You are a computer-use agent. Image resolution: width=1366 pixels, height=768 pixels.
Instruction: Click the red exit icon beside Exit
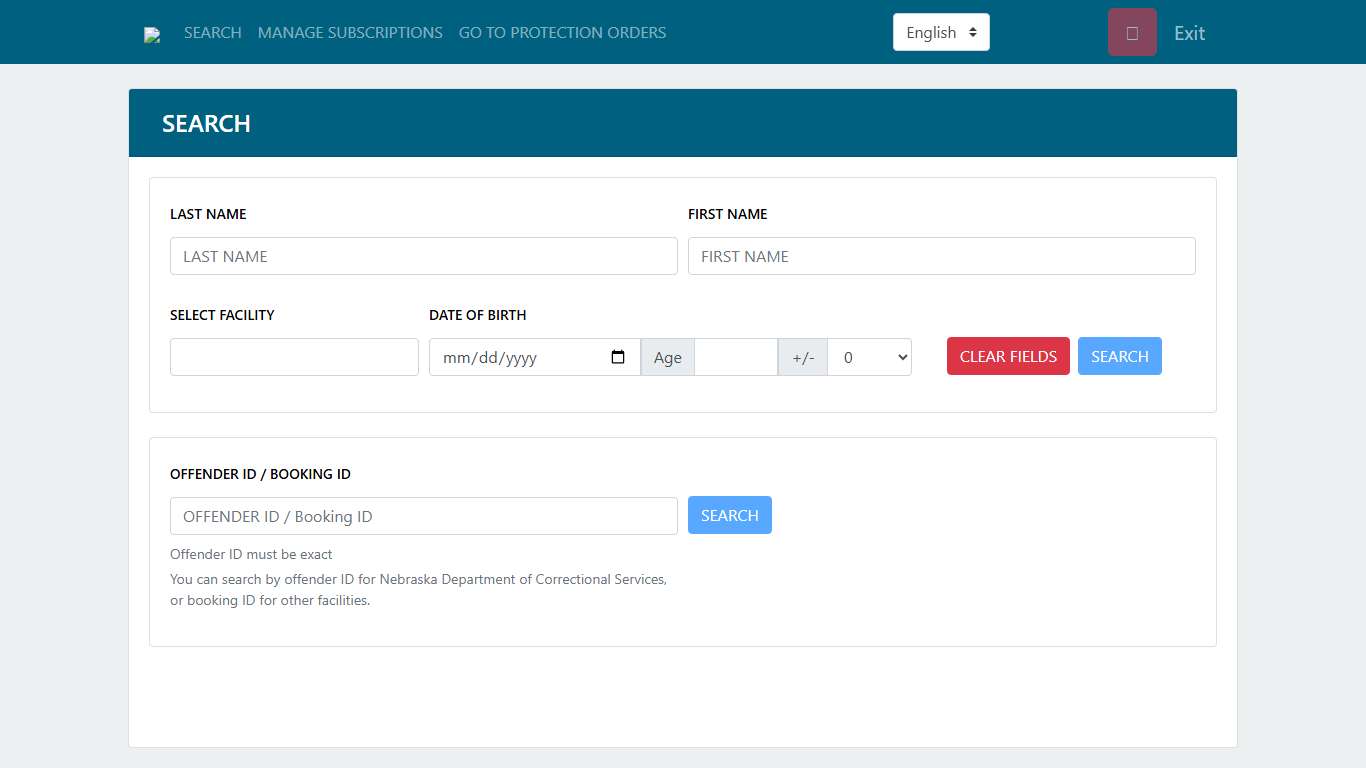tap(1131, 31)
